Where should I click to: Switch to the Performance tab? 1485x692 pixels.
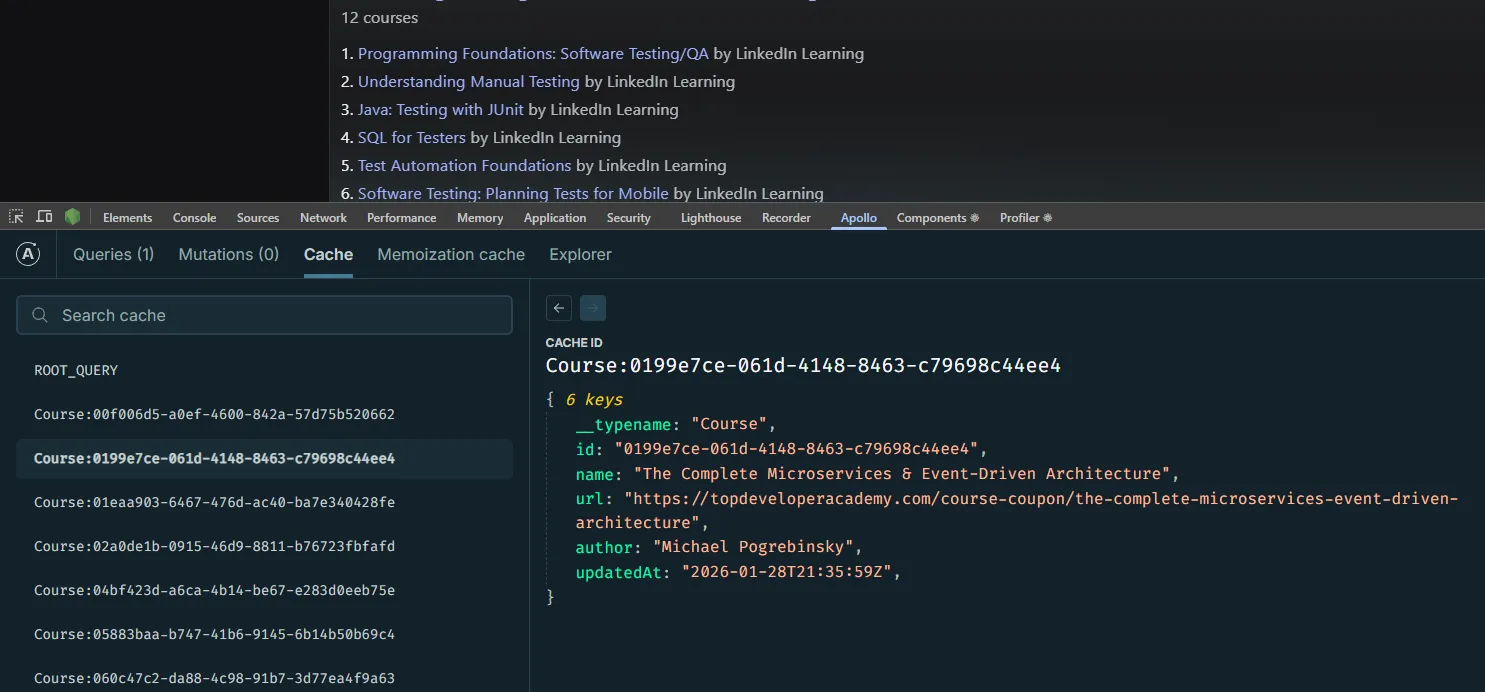[x=401, y=218]
